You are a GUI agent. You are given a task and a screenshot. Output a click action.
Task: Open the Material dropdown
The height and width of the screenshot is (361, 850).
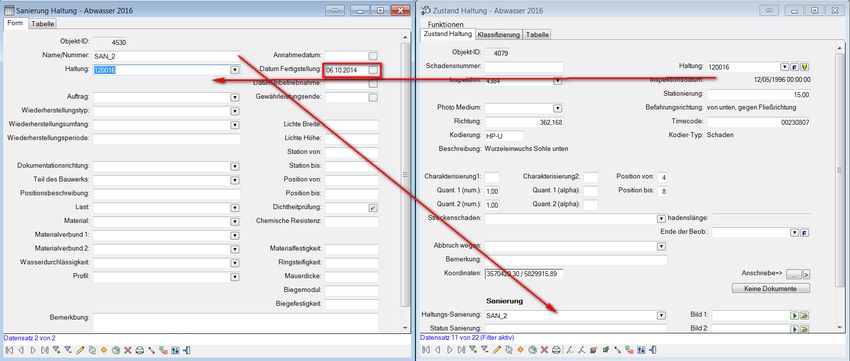235,221
